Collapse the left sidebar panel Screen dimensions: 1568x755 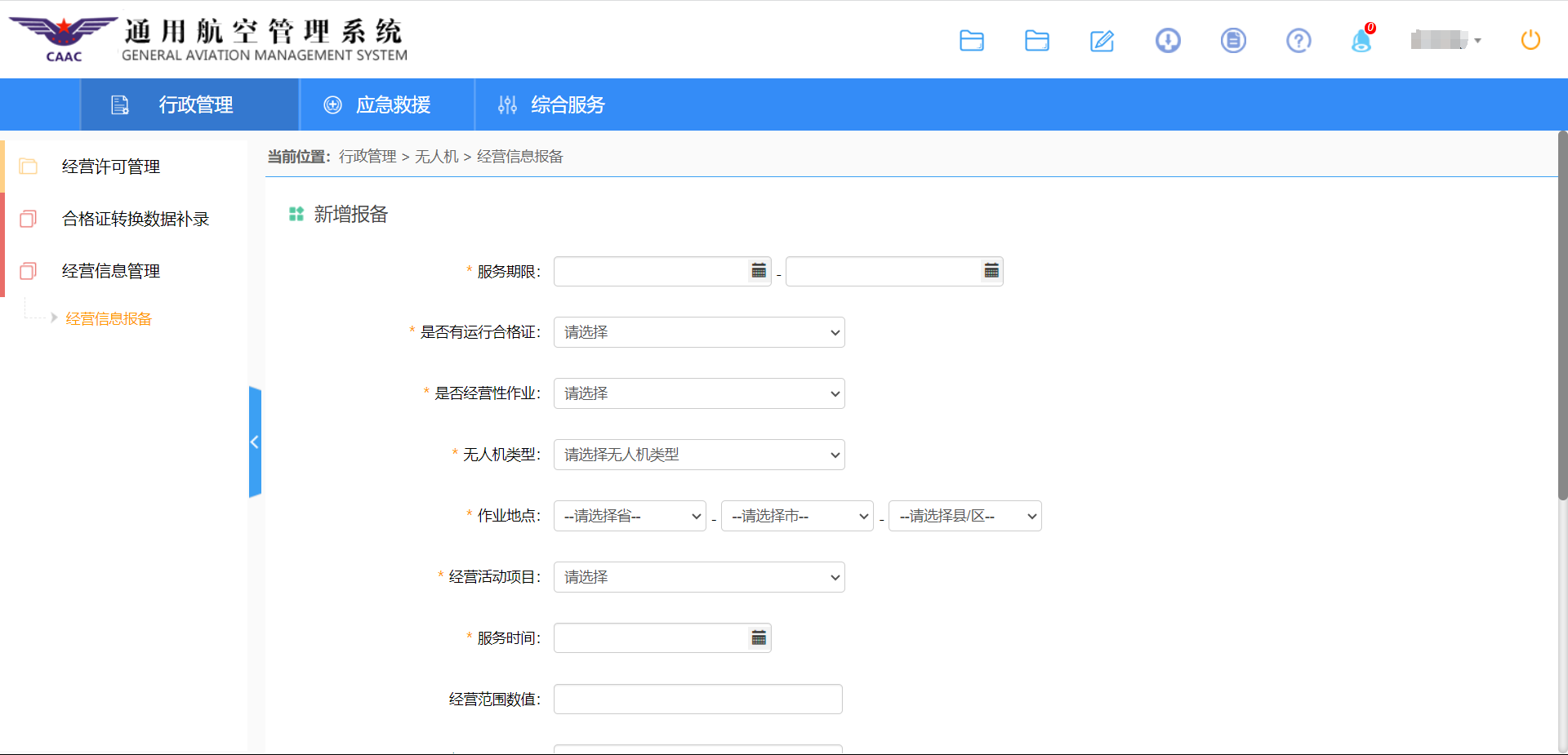pyautogui.click(x=255, y=442)
